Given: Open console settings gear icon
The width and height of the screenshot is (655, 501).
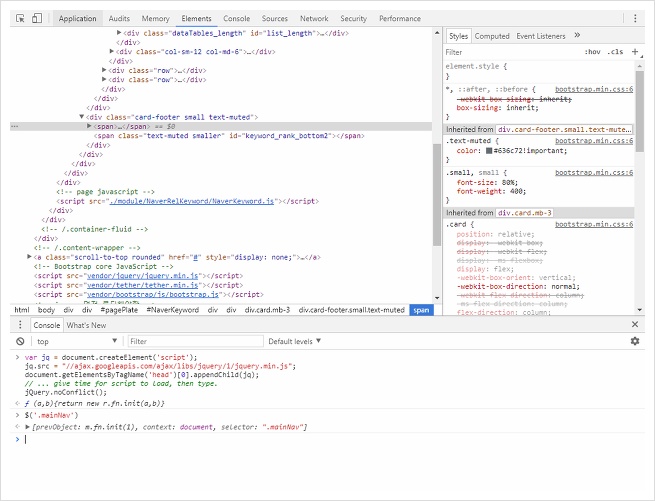Looking at the screenshot, I should [x=635, y=341].
